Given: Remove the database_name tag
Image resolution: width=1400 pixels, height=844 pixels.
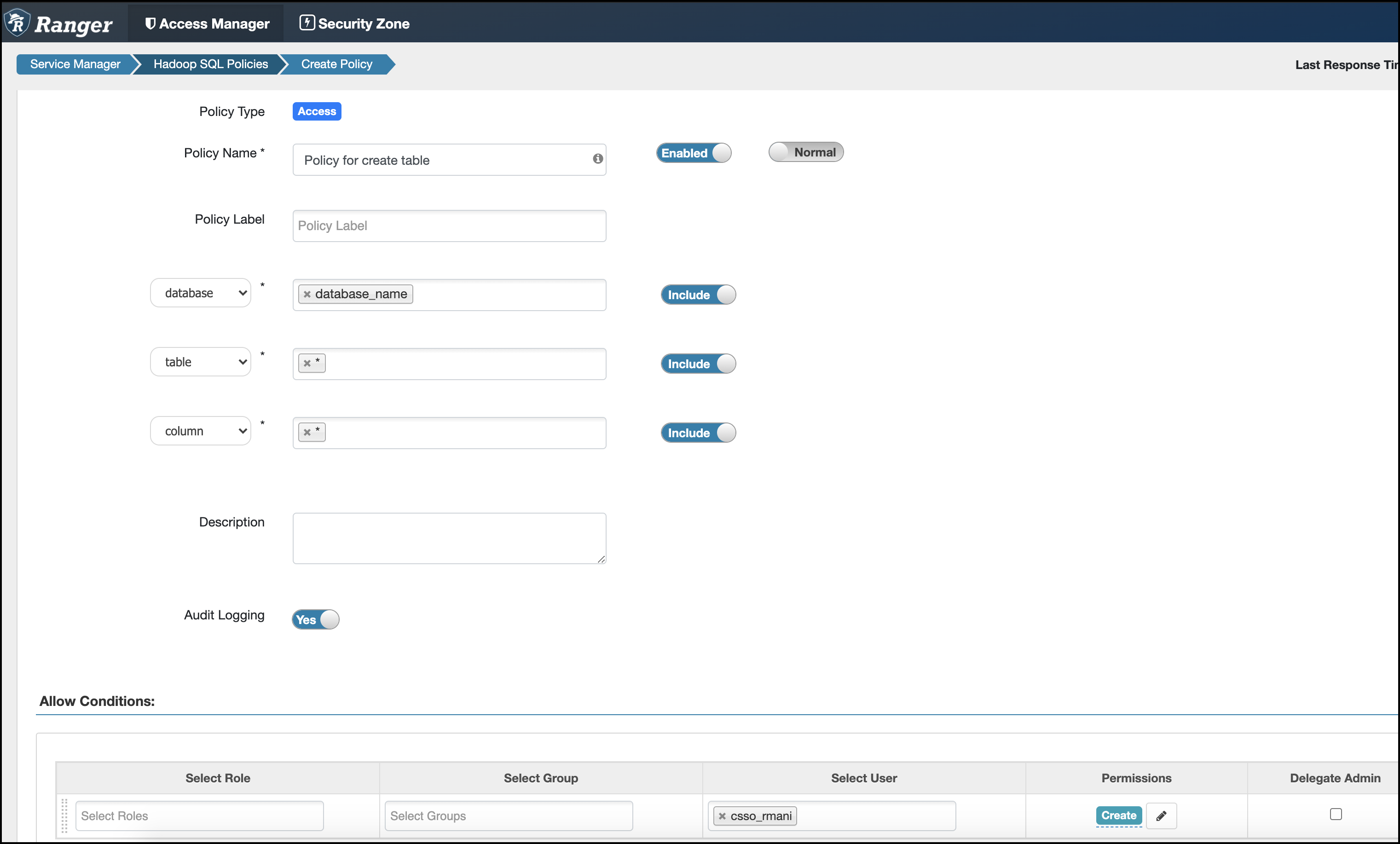Looking at the screenshot, I should point(307,294).
